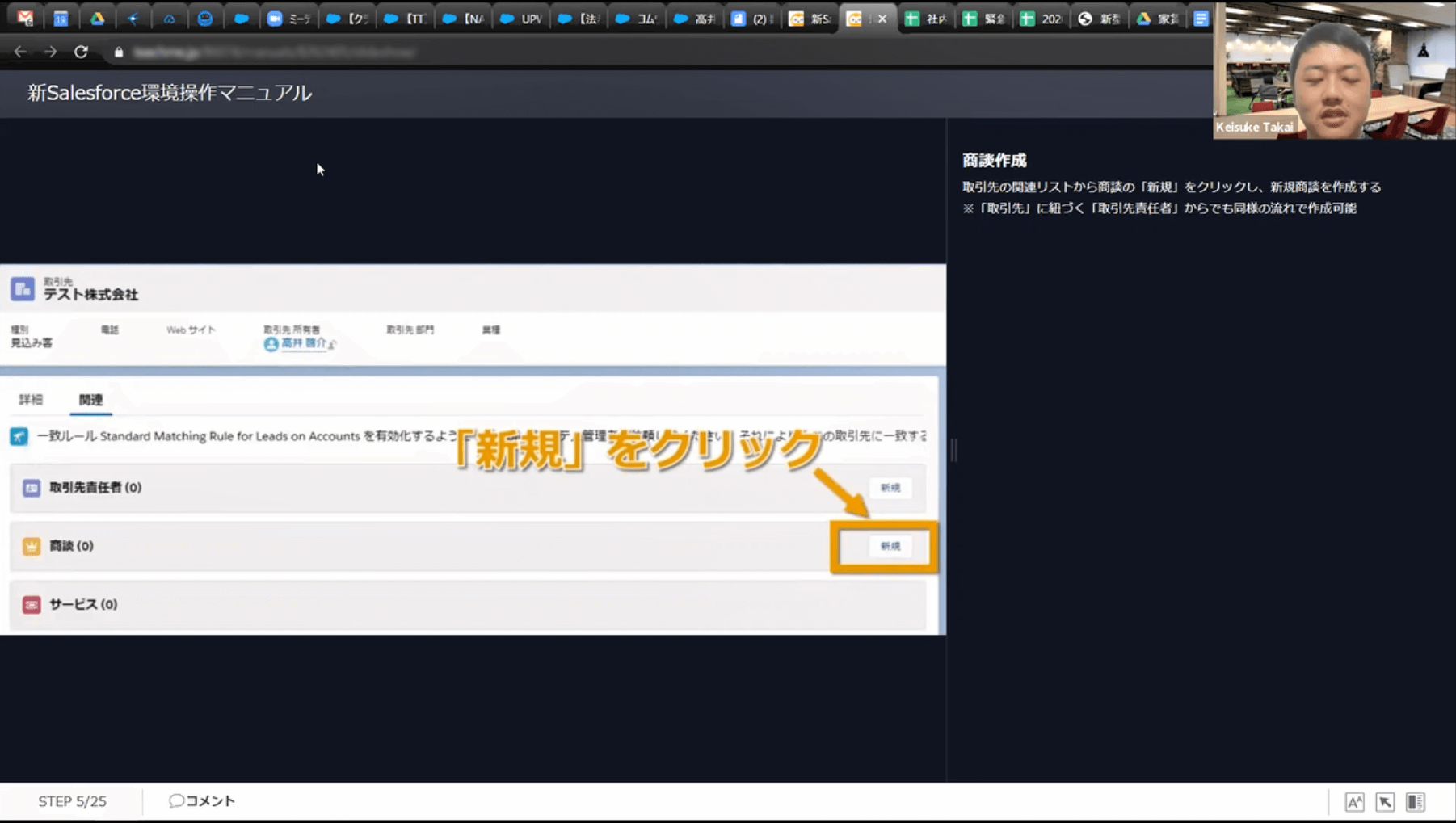Click the サービス list icon
This screenshot has height=823, width=1456.
coord(32,604)
